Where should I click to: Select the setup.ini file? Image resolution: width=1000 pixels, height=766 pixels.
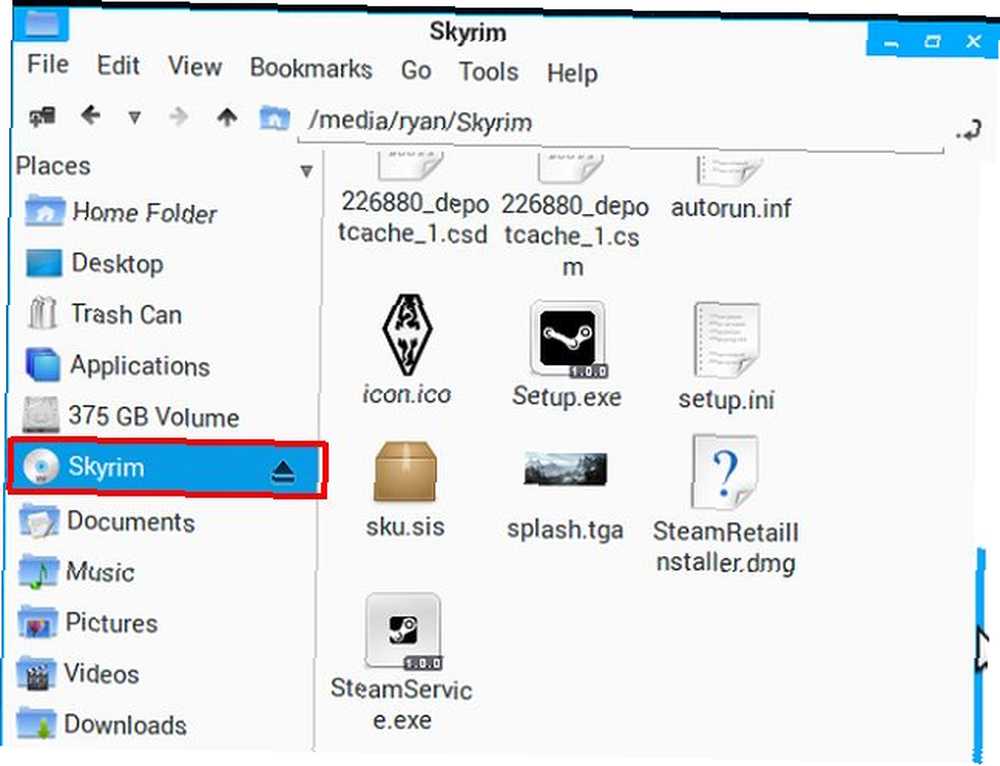click(x=726, y=357)
